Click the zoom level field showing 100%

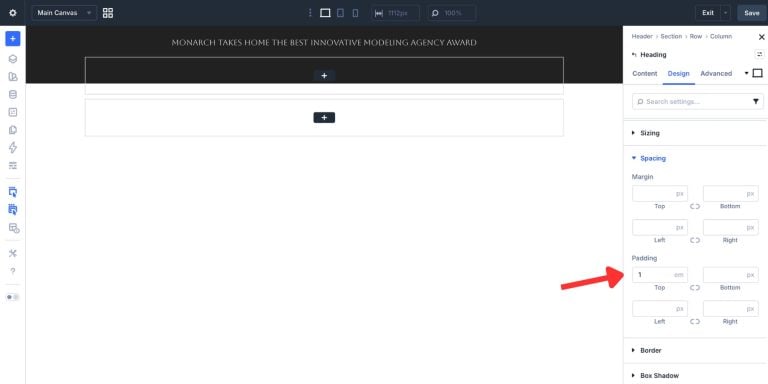point(452,13)
